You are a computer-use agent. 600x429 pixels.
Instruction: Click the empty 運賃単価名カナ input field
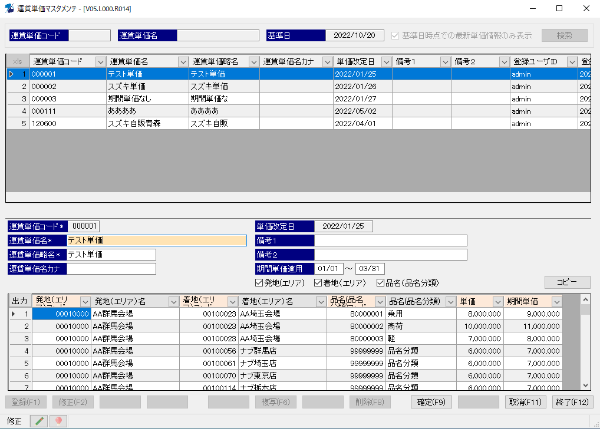pyautogui.click(x=111, y=269)
